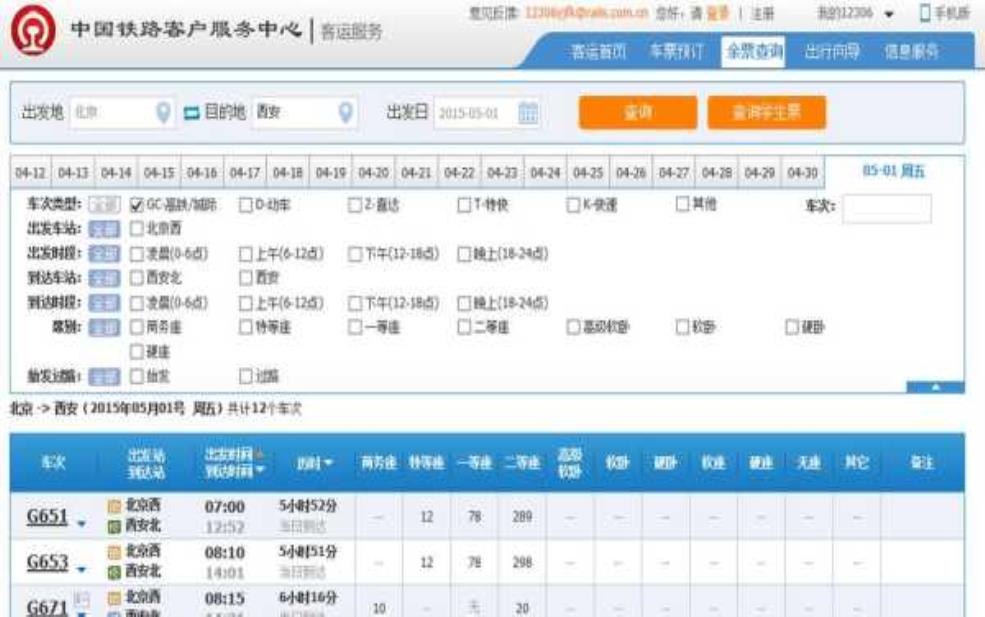Check the 一等座 seat class box
This screenshot has width=985, height=617.
(x=355, y=327)
